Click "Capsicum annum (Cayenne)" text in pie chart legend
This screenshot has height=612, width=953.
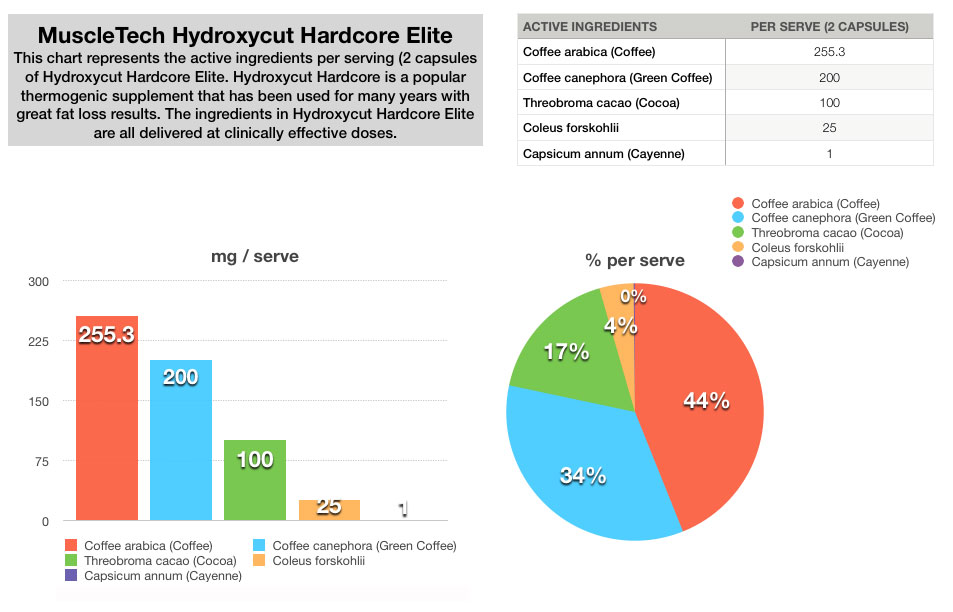830,262
